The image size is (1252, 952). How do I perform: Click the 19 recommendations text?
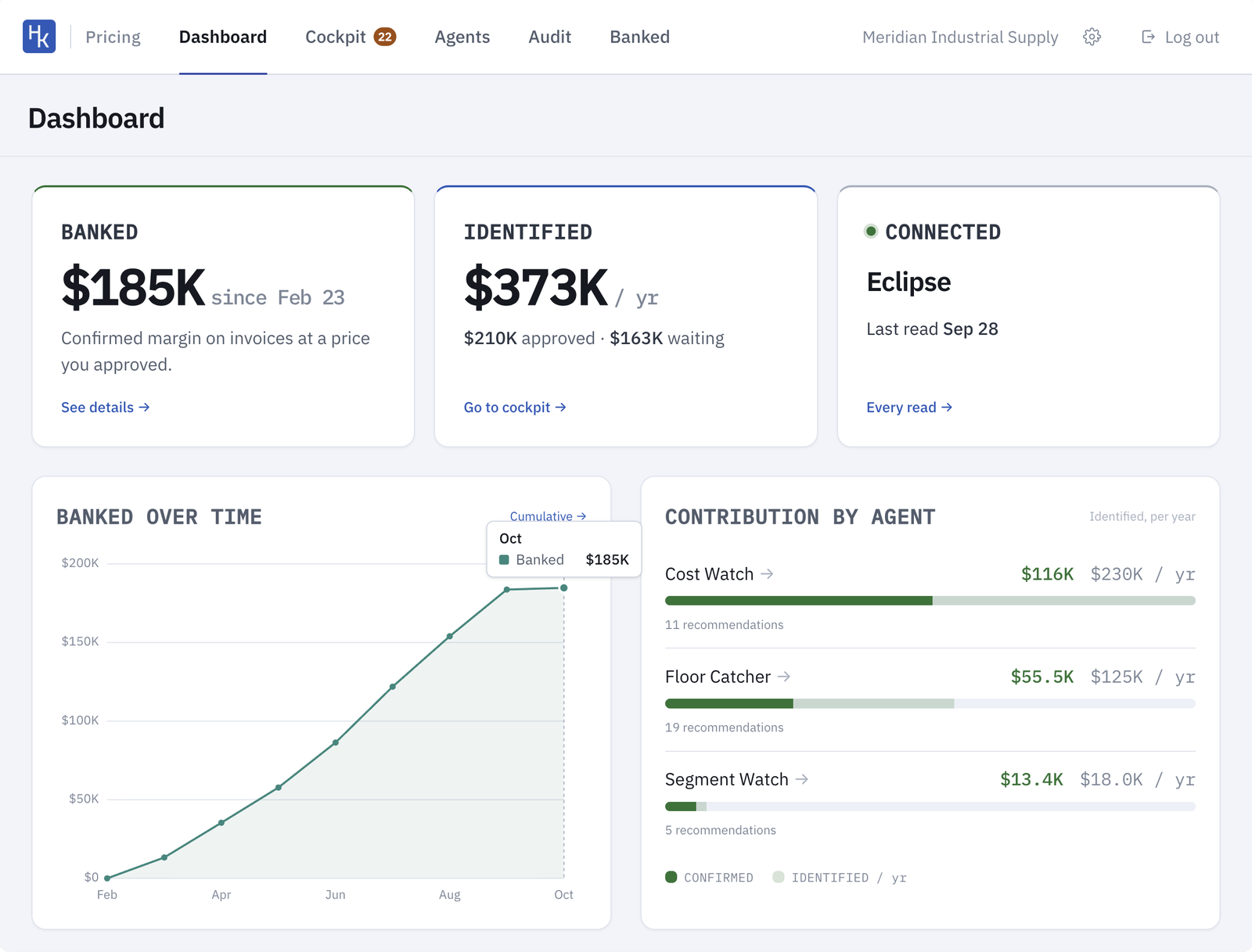pyautogui.click(x=724, y=727)
